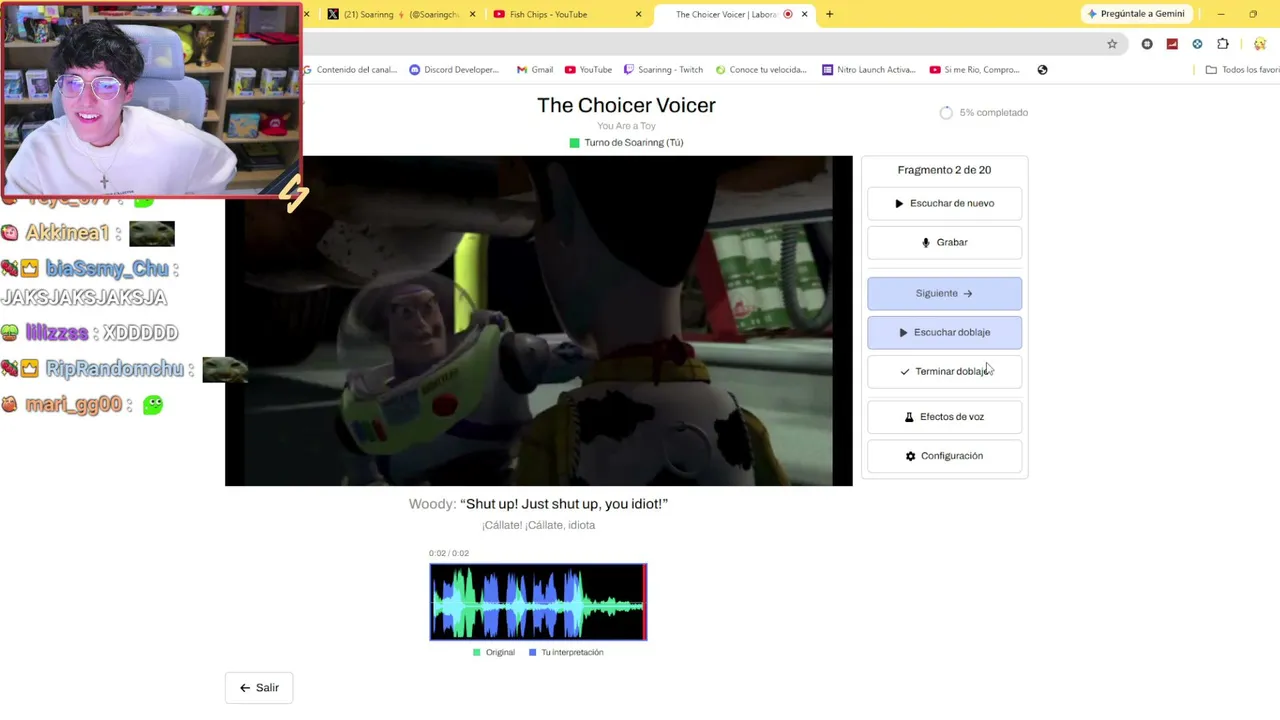Click the Pregúntale a Gemini button

click(1136, 14)
